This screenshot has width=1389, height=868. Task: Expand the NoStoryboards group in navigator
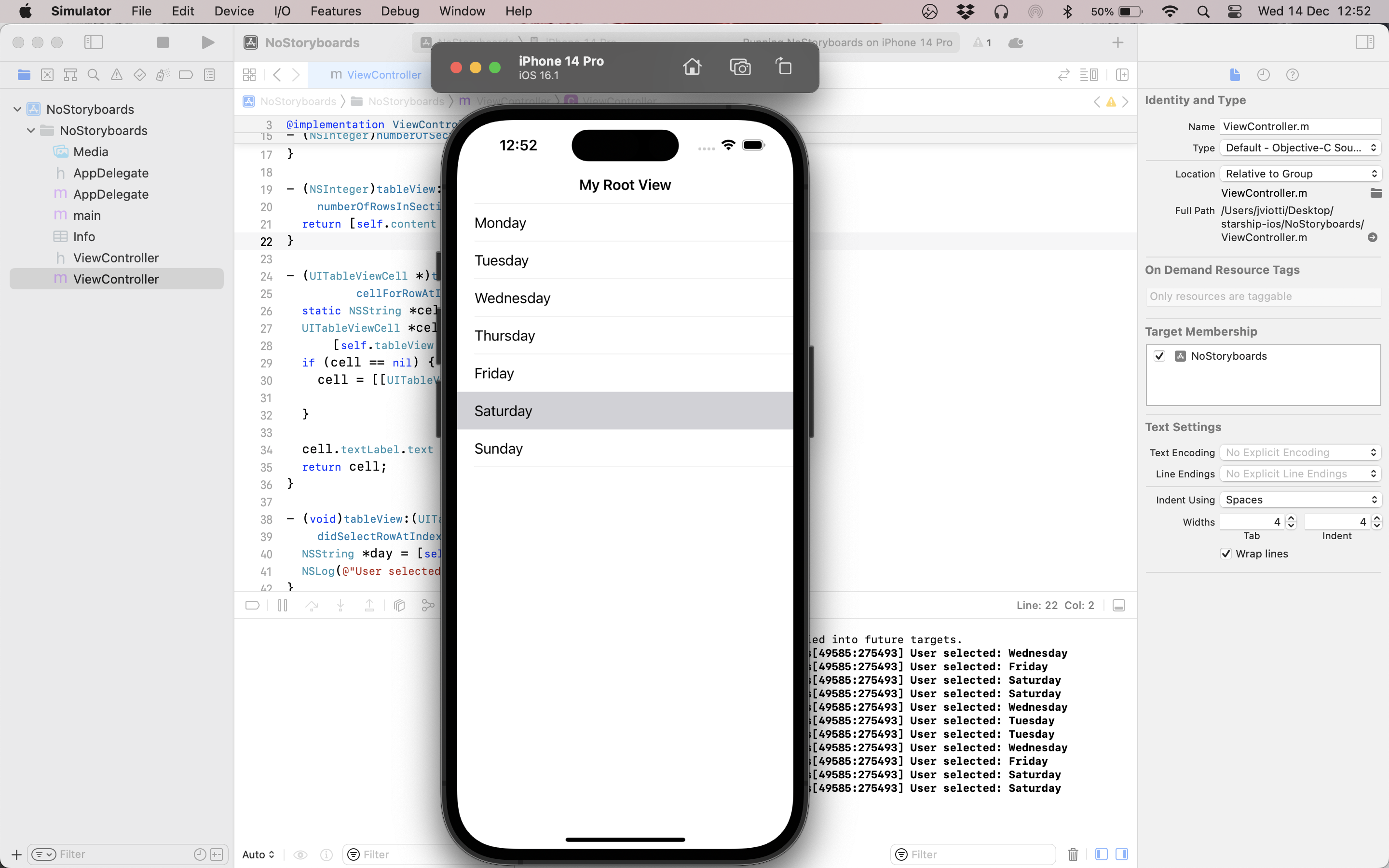click(x=31, y=130)
